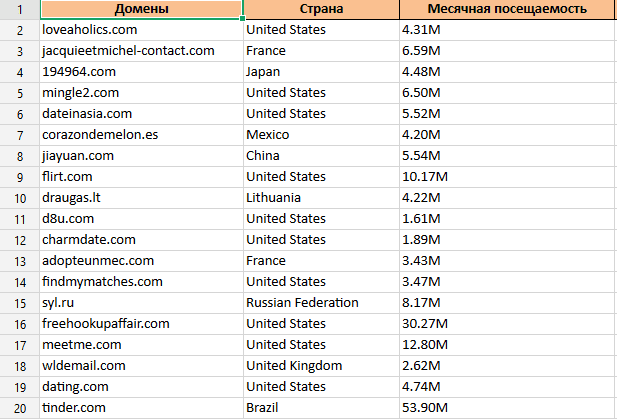617x419 pixels.
Task: Select the Brazil country cell
Action: tap(321, 408)
